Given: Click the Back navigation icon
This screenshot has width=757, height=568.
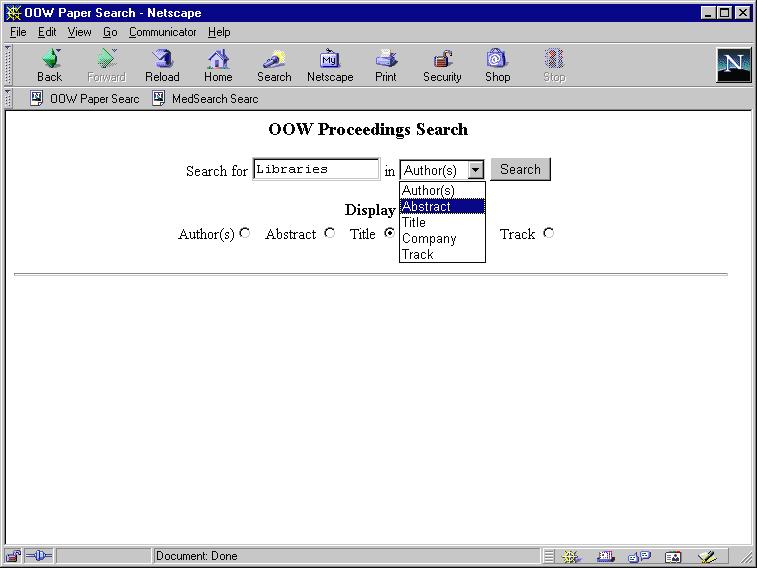Looking at the screenshot, I should pos(49,64).
